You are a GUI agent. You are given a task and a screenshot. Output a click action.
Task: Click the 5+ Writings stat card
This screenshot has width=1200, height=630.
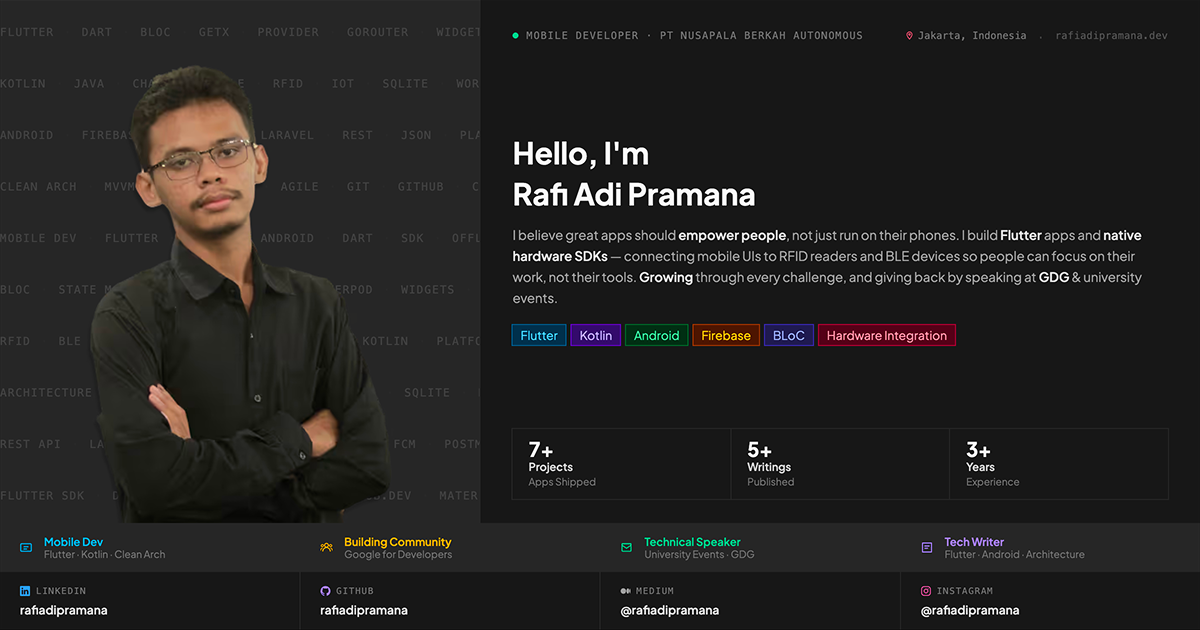pos(840,464)
